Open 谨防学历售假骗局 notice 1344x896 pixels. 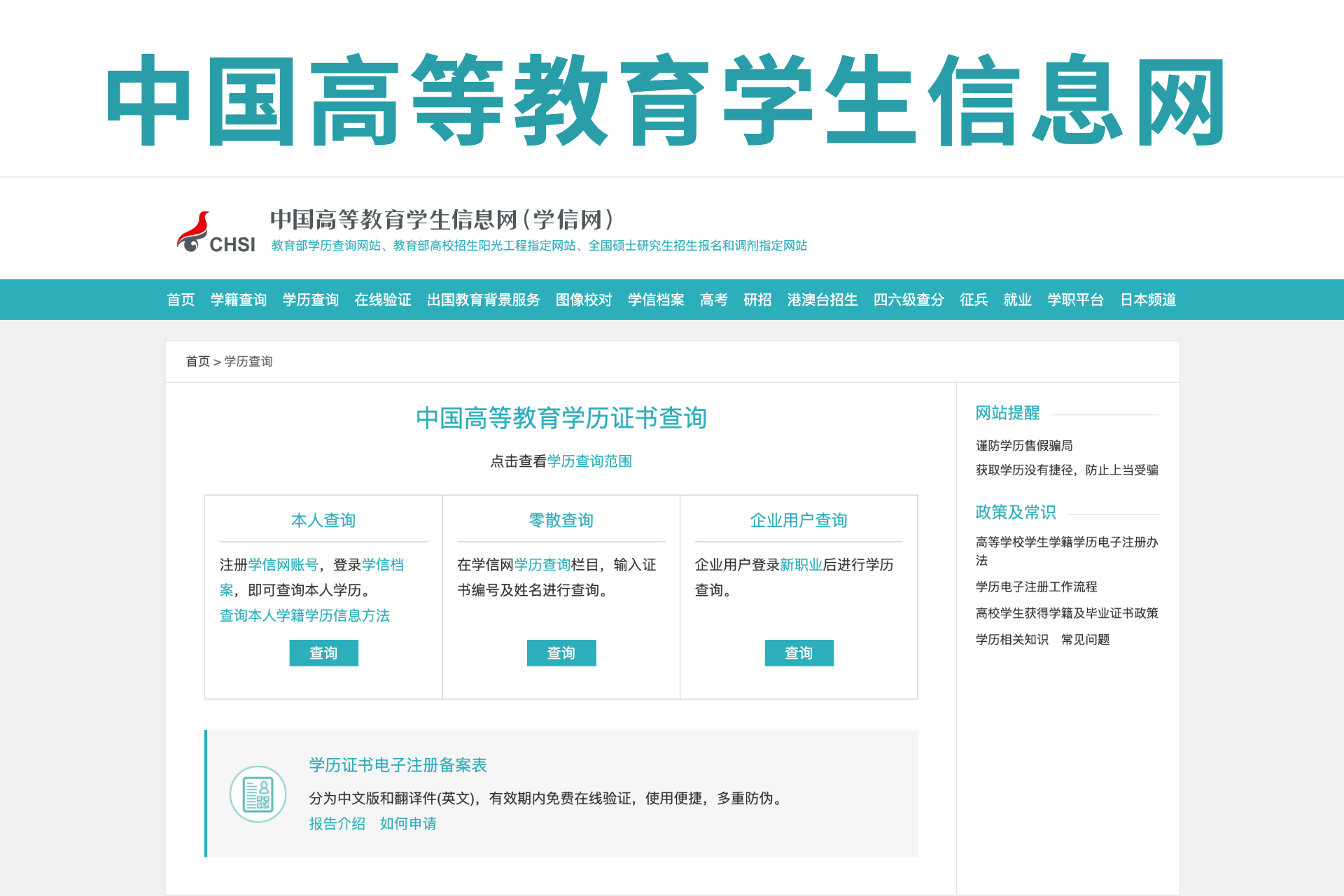pos(1024,445)
